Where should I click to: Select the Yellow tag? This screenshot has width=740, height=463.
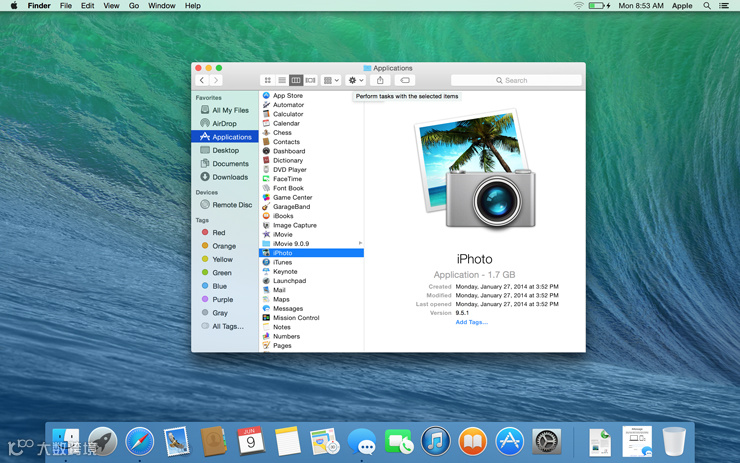pyautogui.click(x=225, y=259)
